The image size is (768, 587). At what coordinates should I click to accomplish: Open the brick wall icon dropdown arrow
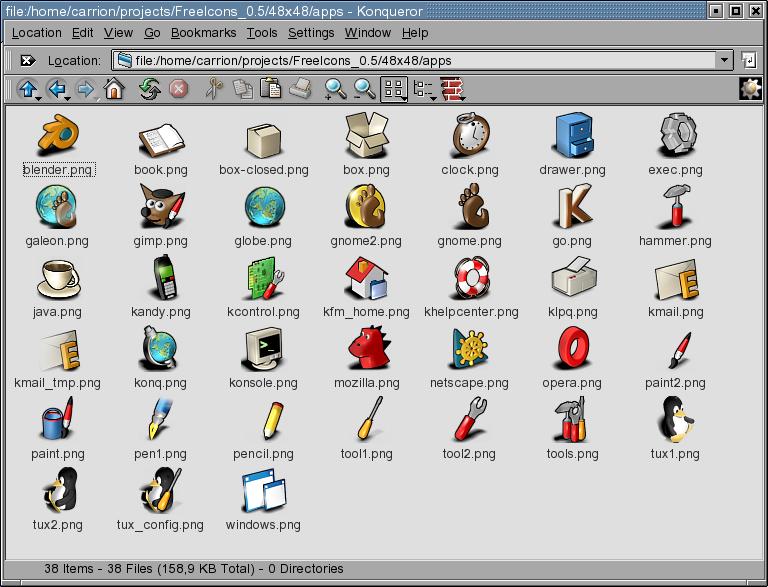[x=462, y=99]
